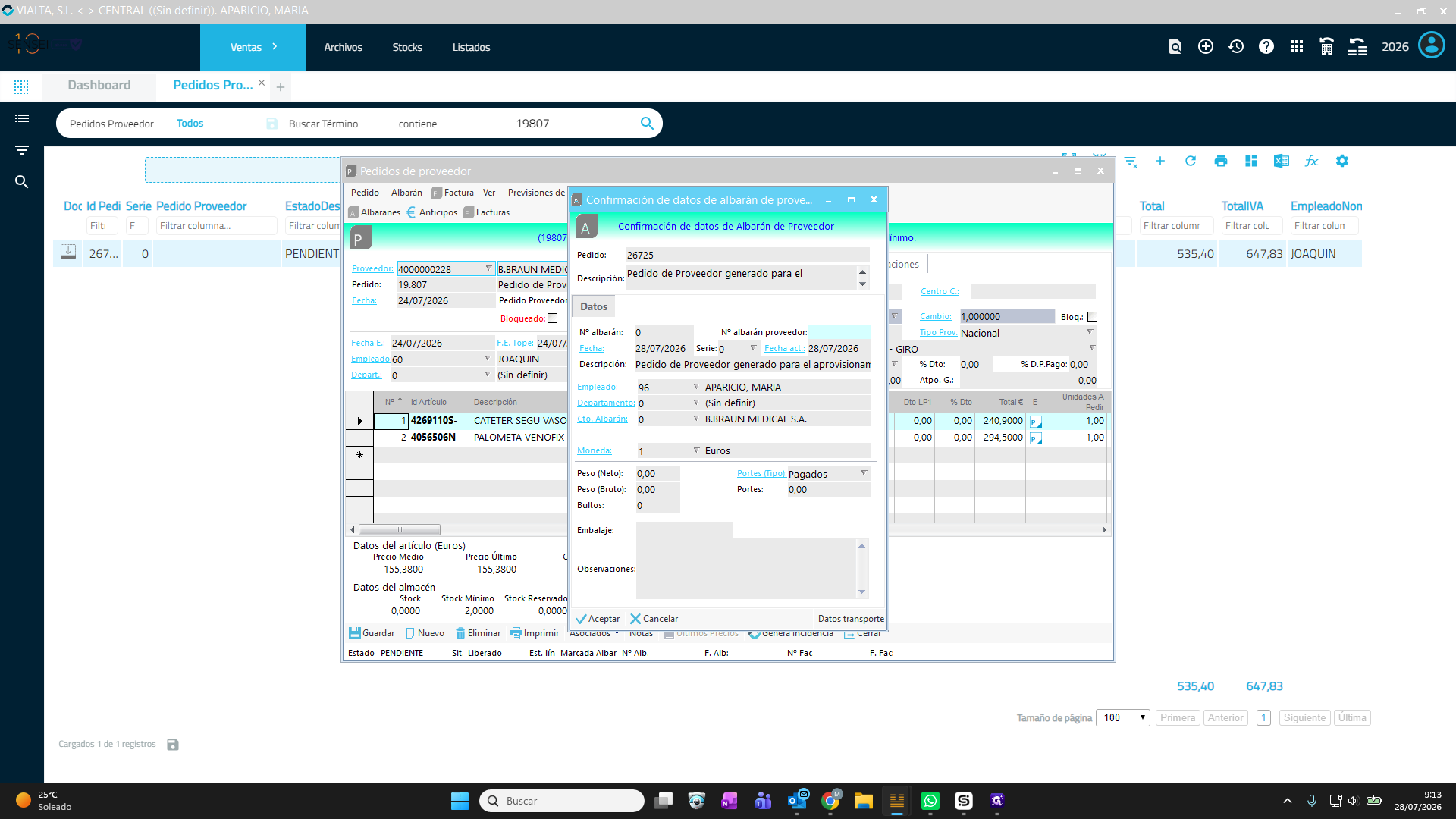Clear filters icon in grid toolbar

point(1131,162)
